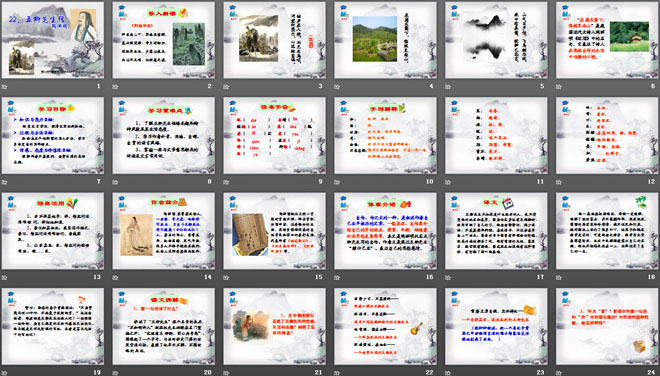660x376 pixels.
Task: Select slide 20 thumbnail with red question heading
Action: pos(164,326)
